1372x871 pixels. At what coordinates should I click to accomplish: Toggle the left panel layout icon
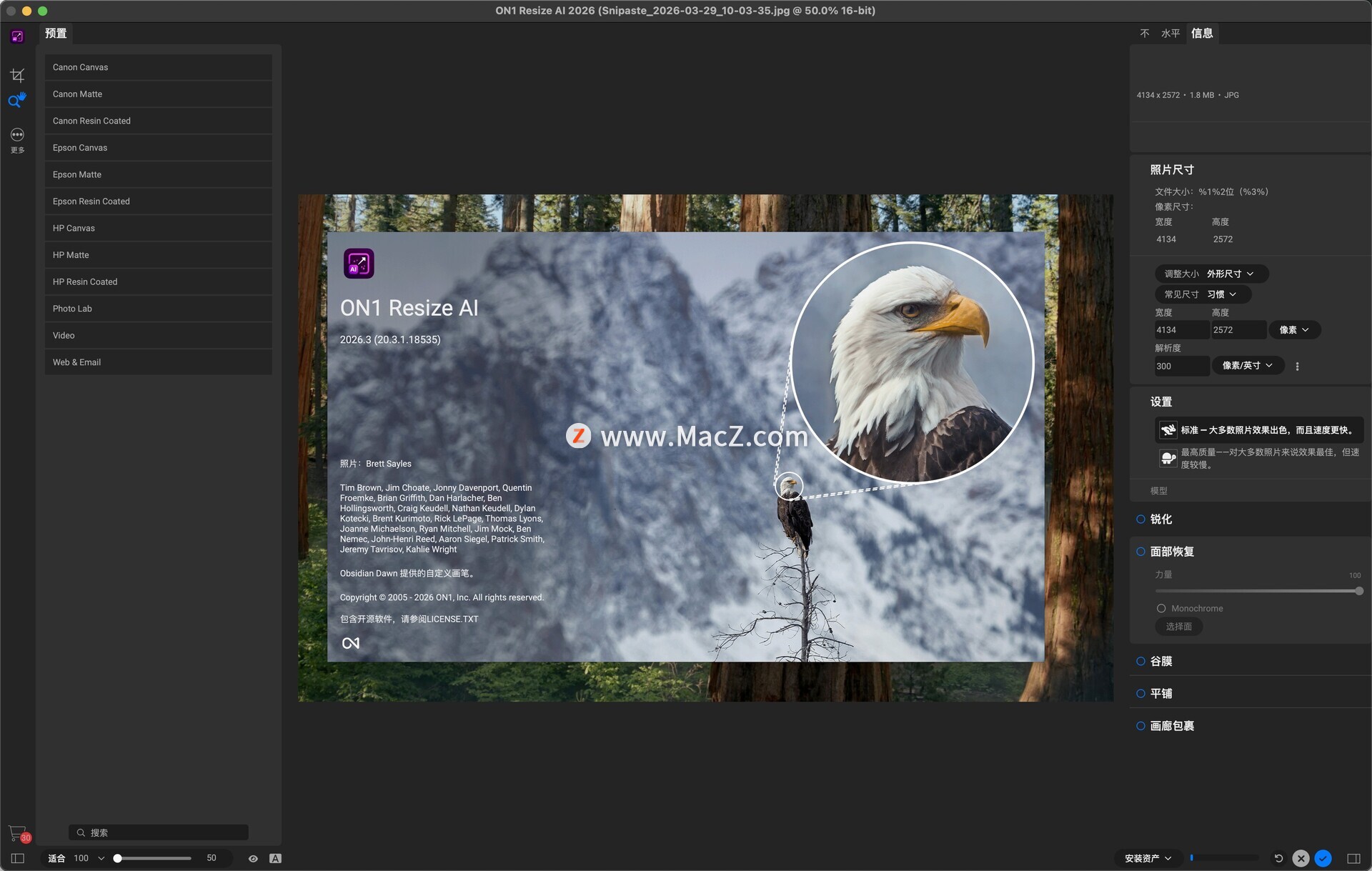click(17, 858)
